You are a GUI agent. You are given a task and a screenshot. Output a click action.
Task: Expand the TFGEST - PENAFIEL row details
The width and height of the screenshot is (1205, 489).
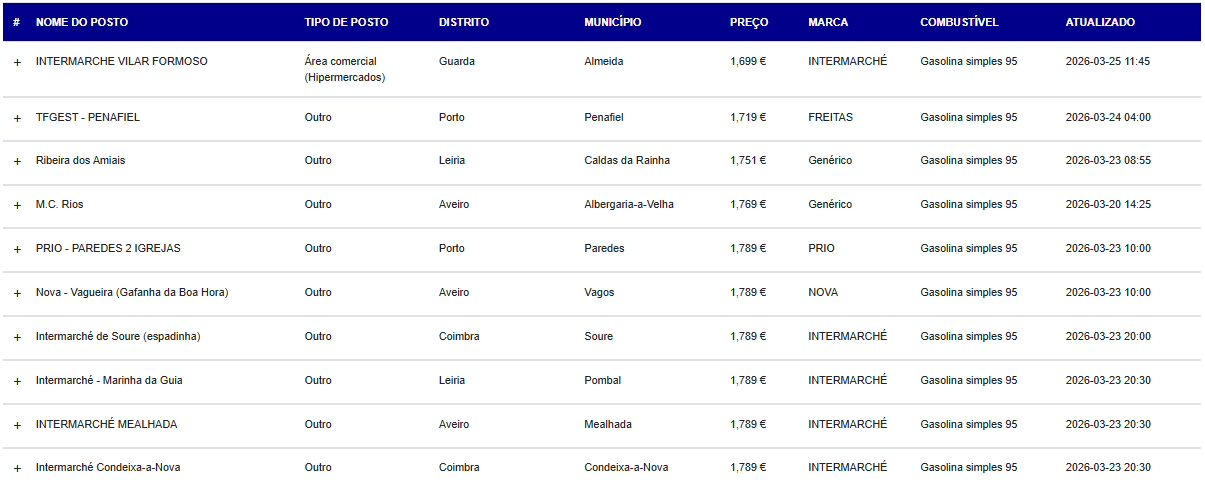point(17,118)
